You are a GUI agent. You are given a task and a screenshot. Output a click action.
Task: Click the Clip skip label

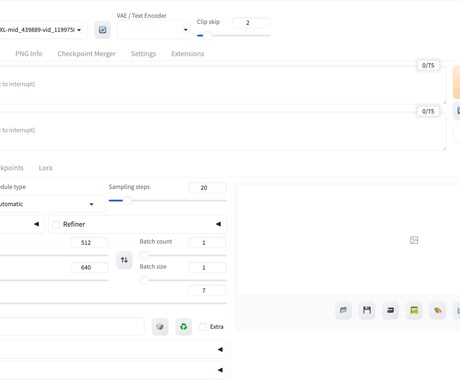(208, 22)
